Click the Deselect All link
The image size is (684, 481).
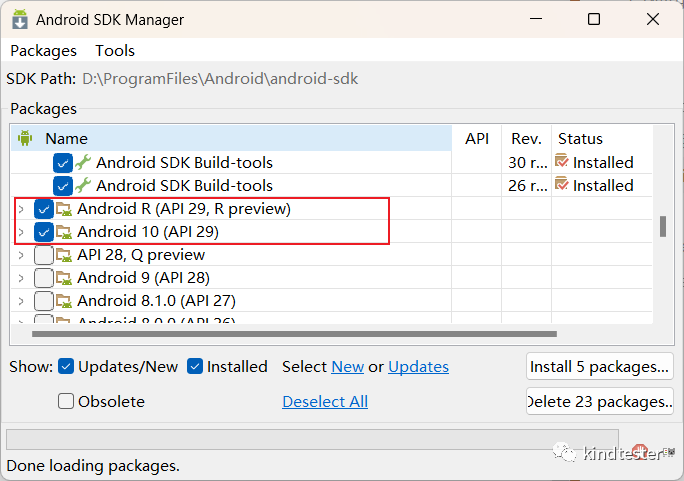point(325,401)
